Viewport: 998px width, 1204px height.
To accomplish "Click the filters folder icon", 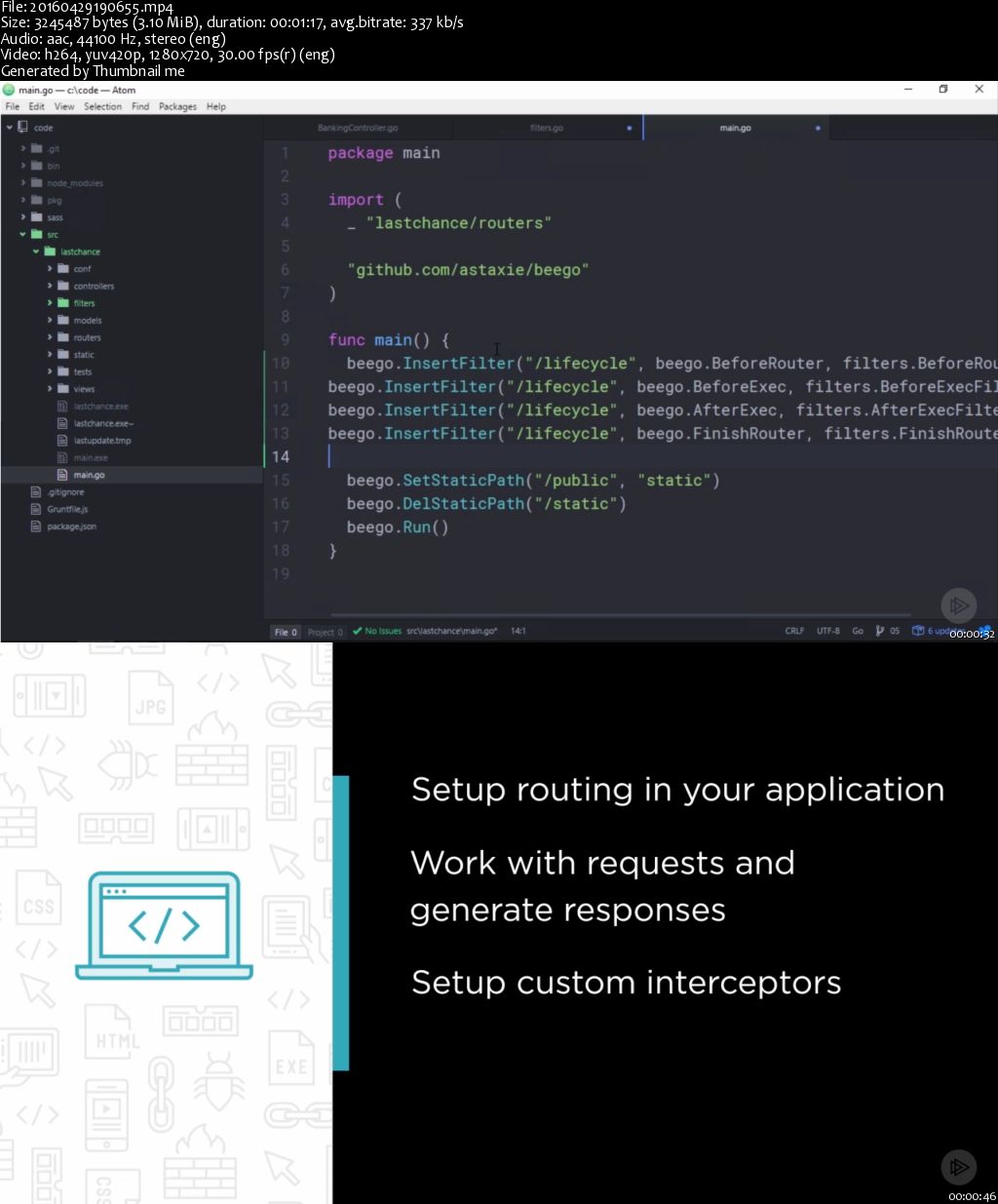I will [63, 303].
